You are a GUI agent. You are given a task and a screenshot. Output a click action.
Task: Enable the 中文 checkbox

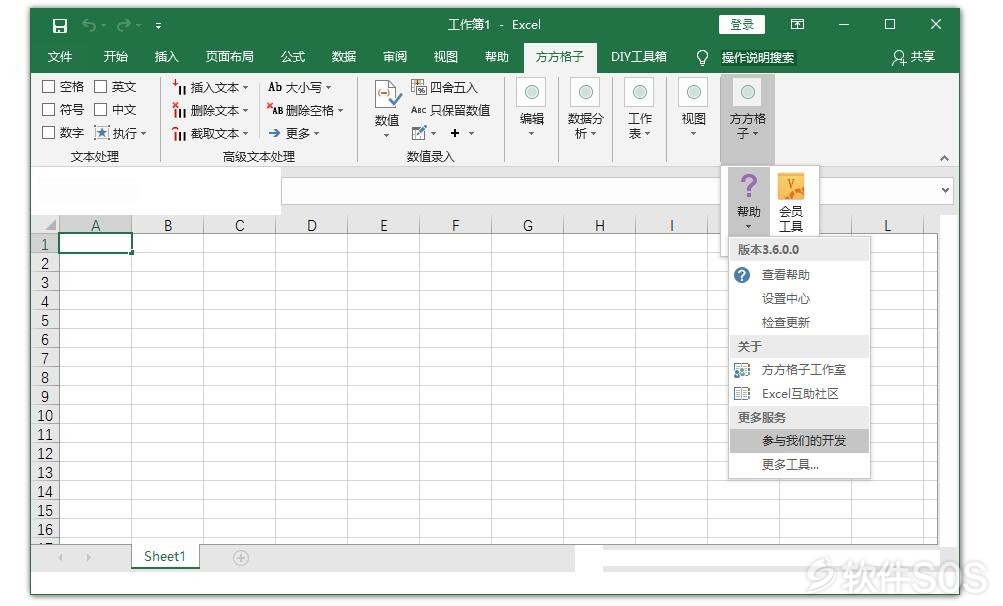click(100, 109)
